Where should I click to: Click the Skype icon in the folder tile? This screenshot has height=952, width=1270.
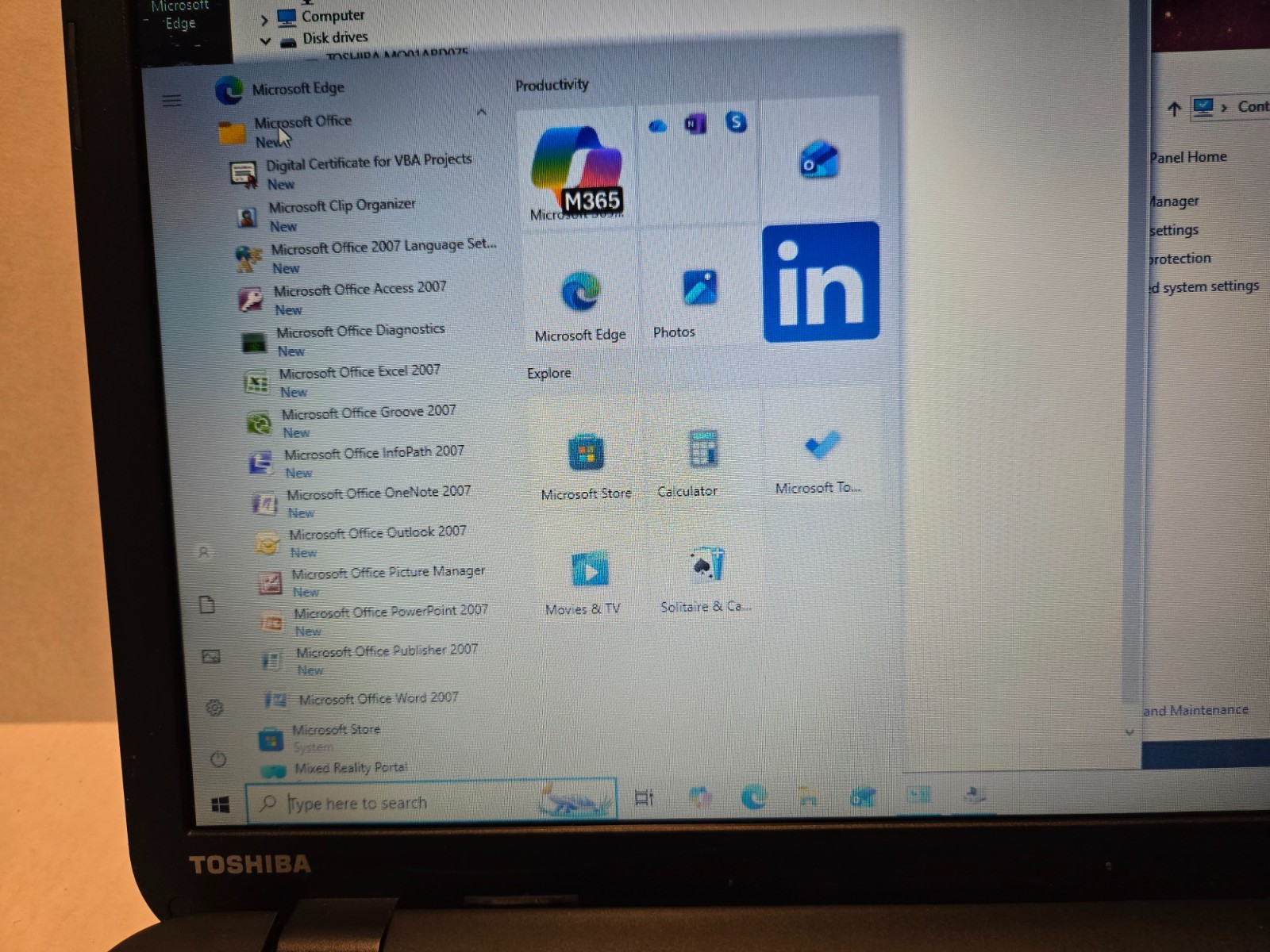click(736, 122)
